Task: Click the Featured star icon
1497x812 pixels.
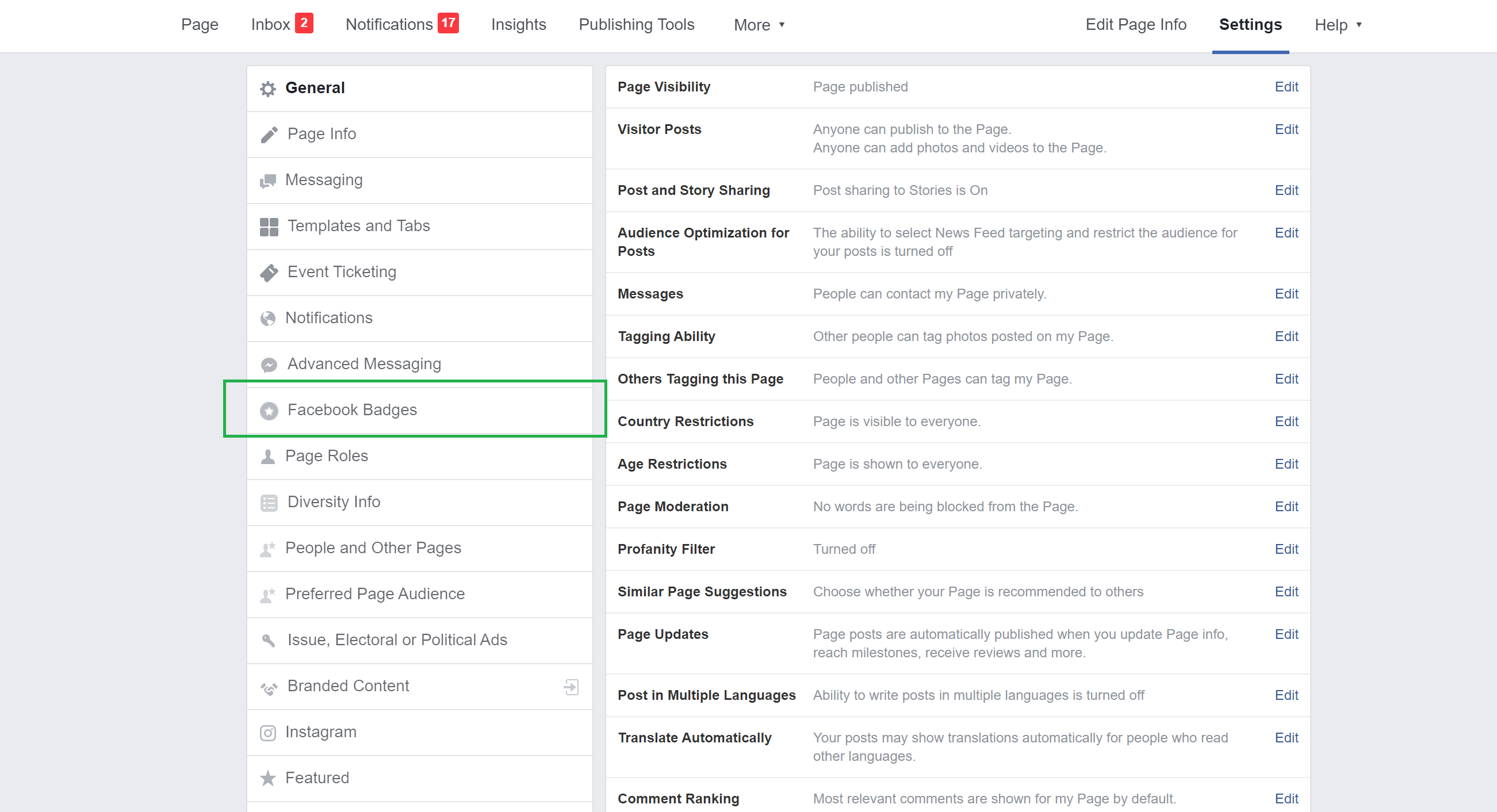Action: 268,778
